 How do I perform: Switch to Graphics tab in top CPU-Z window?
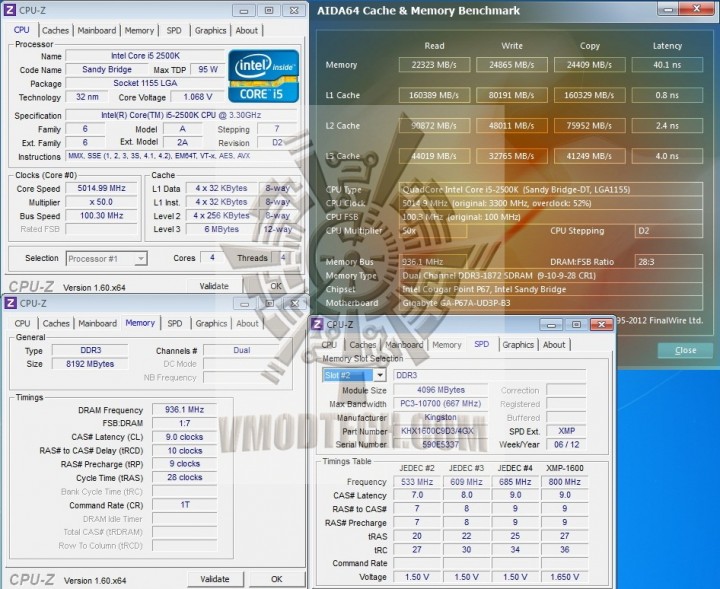pyautogui.click(x=210, y=31)
